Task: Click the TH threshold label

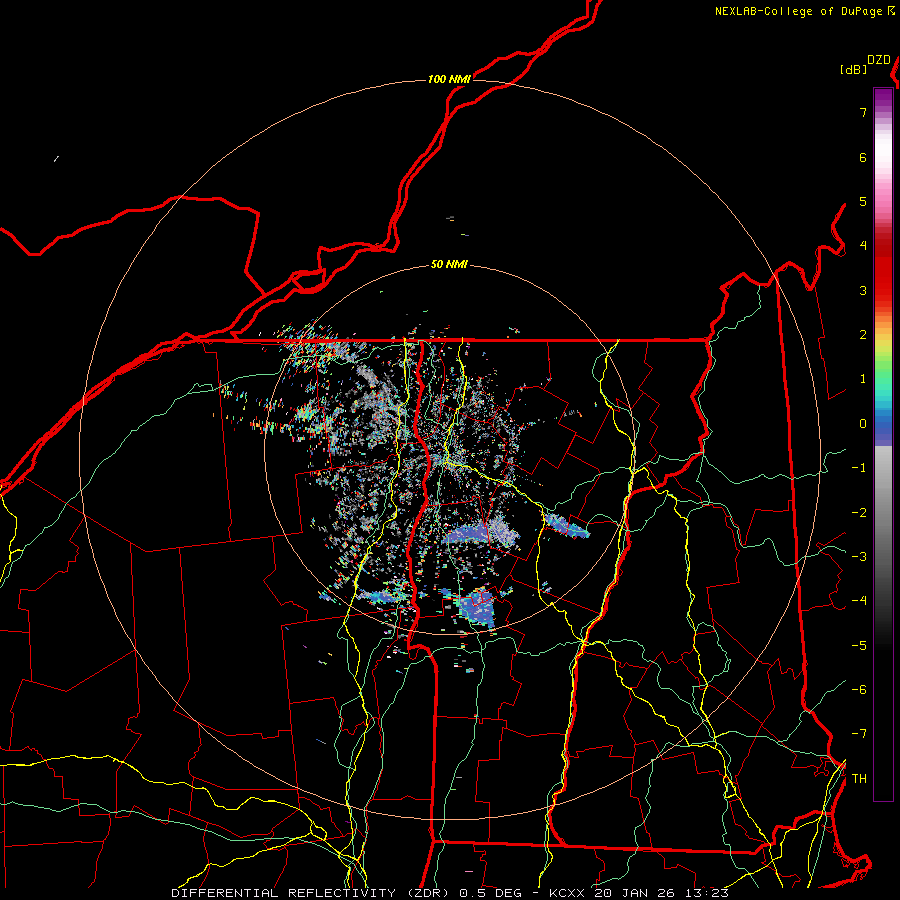Action: pos(859,779)
